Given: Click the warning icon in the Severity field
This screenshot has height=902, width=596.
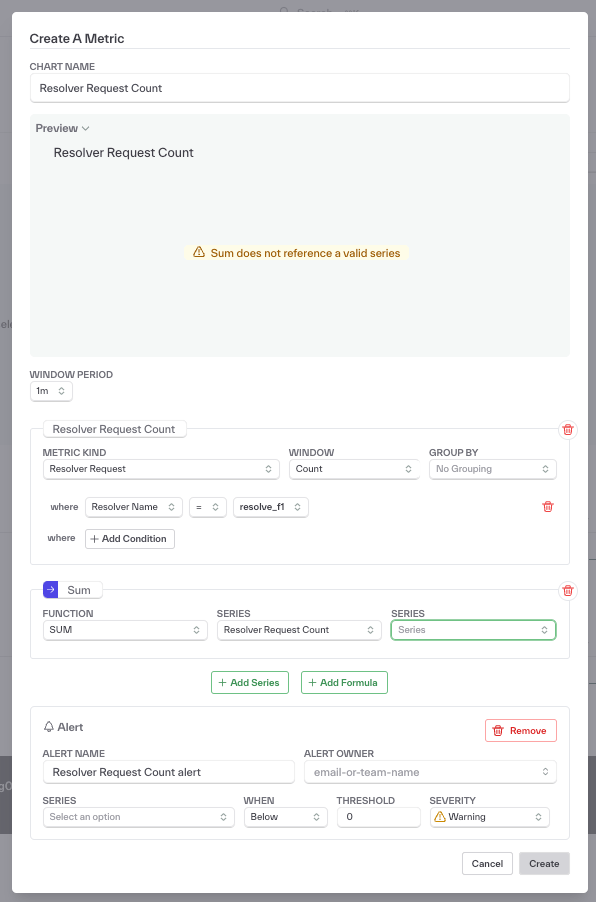Looking at the screenshot, I should (x=441, y=816).
